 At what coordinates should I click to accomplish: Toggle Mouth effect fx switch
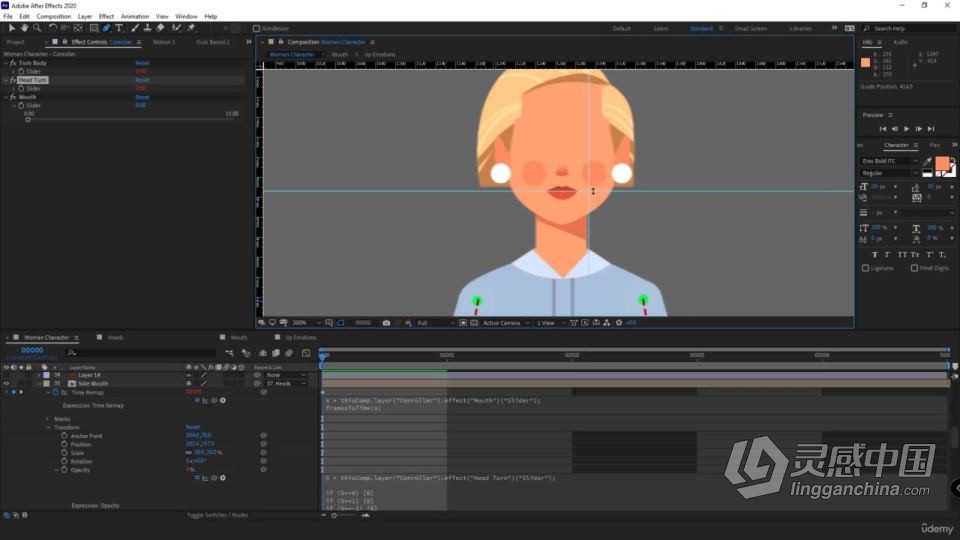[13, 97]
